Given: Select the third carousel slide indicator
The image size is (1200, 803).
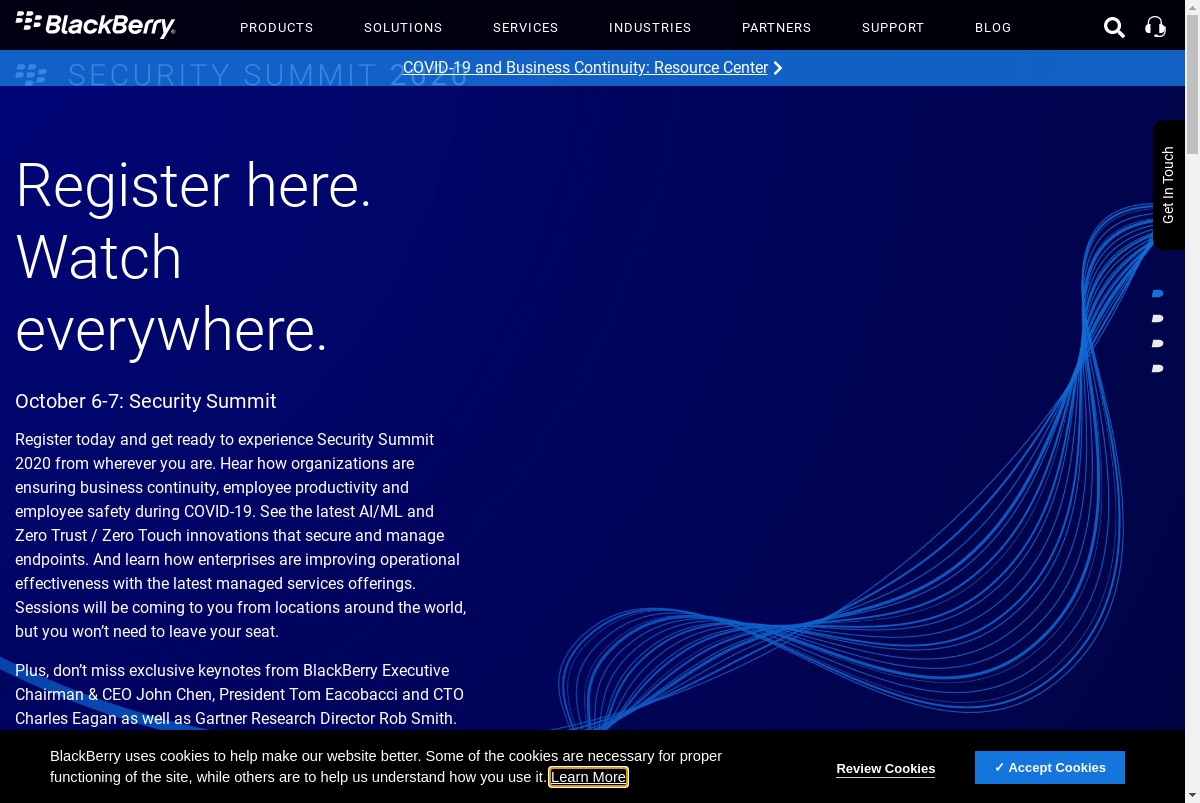Looking at the screenshot, I should [1158, 344].
